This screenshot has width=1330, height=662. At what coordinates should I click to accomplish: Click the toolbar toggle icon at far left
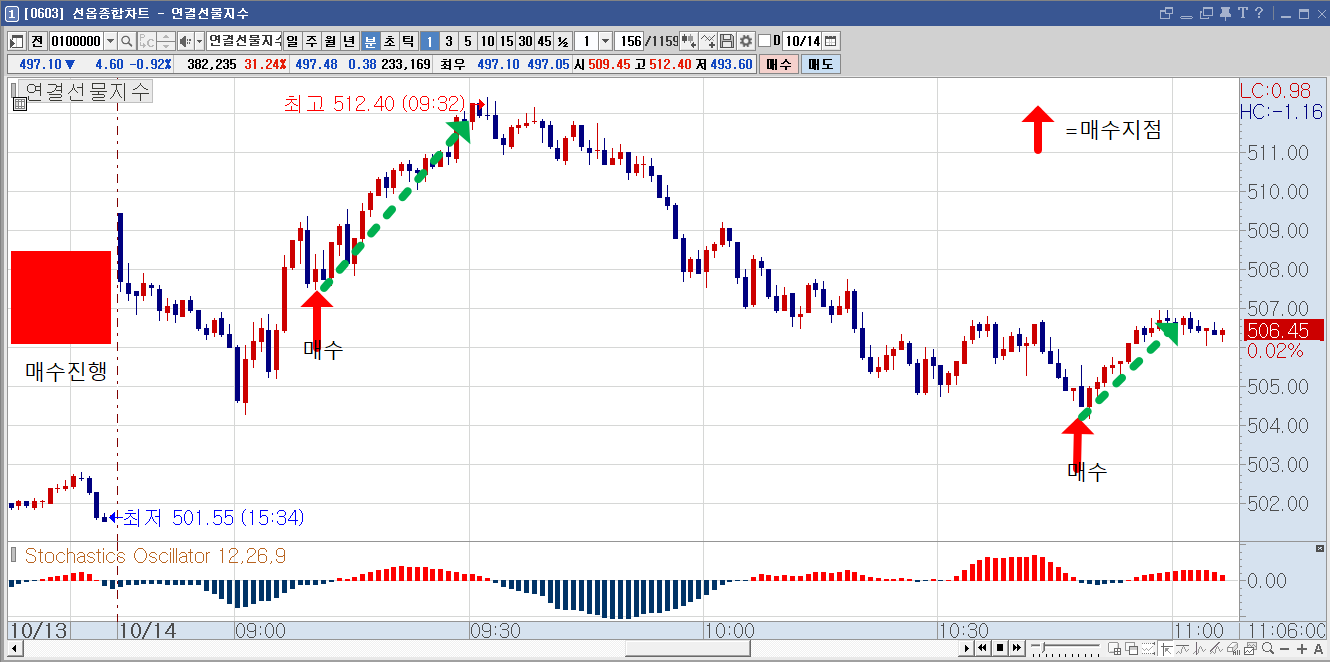(17, 41)
